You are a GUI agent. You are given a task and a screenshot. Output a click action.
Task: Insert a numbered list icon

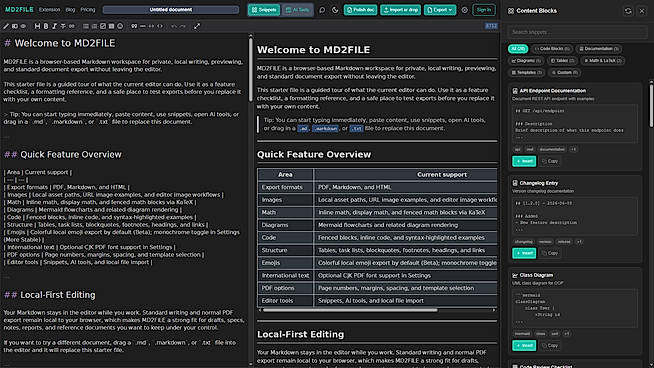(94, 26)
